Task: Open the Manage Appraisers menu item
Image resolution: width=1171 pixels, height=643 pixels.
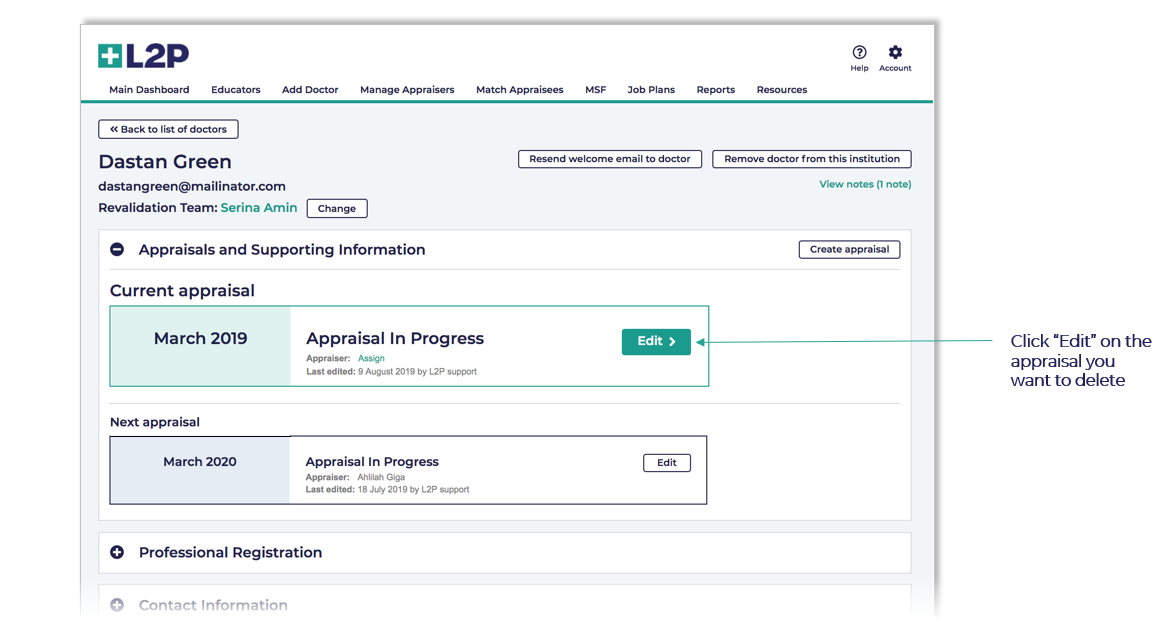Action: 407,90
